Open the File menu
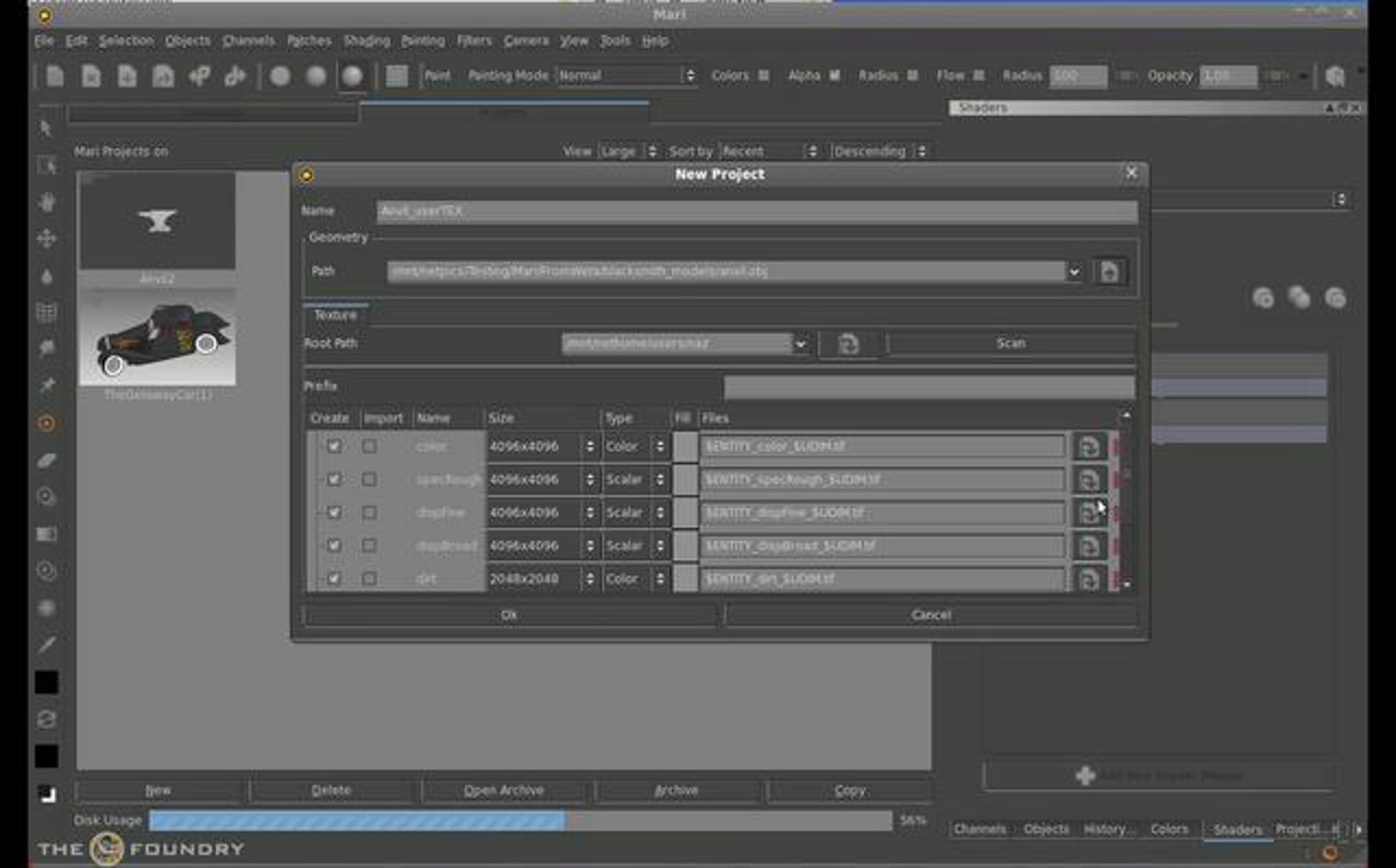Image resolution: width=1396 pixels, height=868 pixels. click(44, 41)
